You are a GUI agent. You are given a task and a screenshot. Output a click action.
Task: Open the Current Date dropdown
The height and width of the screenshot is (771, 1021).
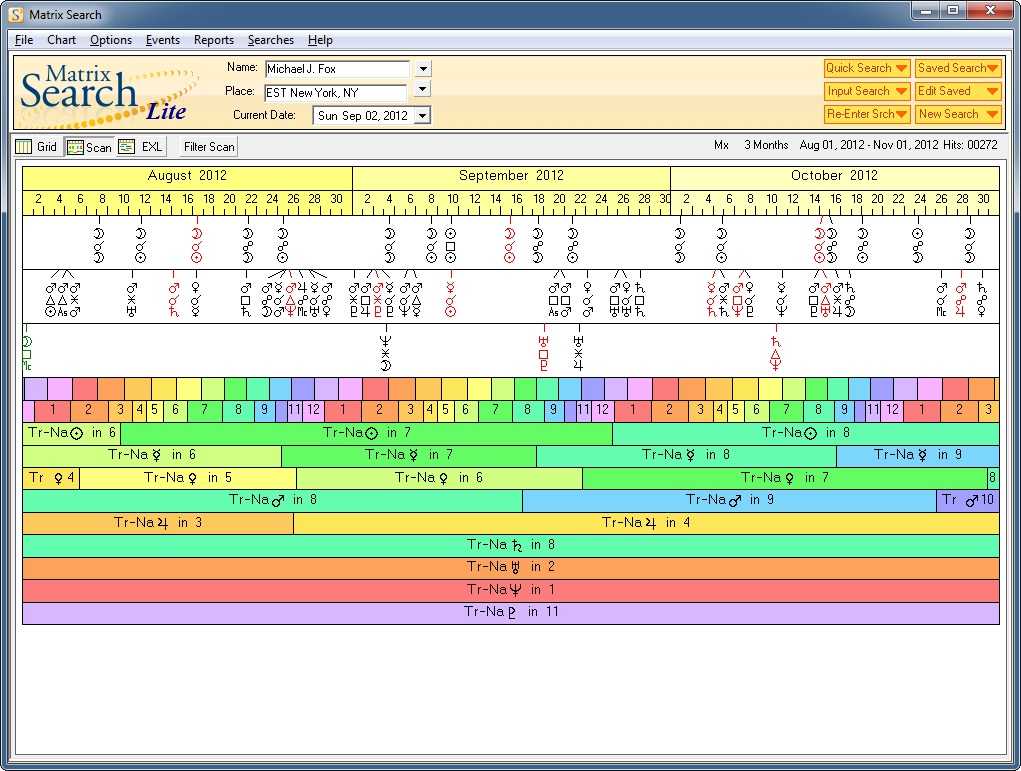click(x=423, y=116)
